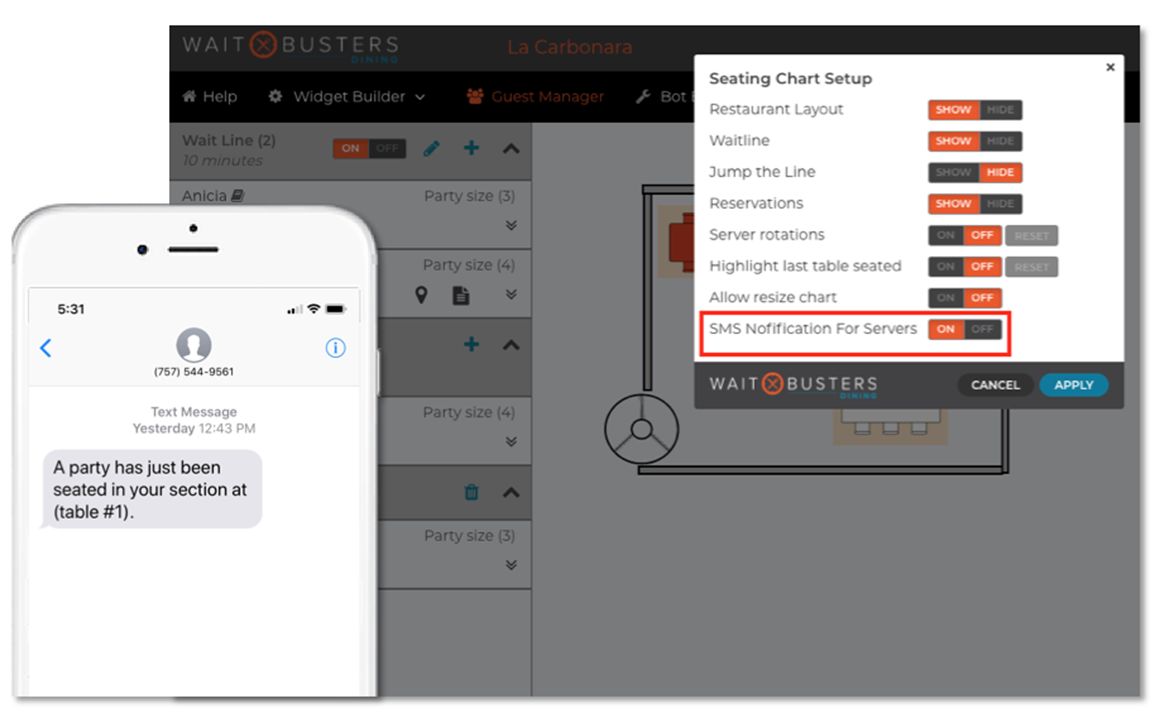Click the wrench icon beside Bot
Screen dimensions: 1155x713
[x=643, y=96]
